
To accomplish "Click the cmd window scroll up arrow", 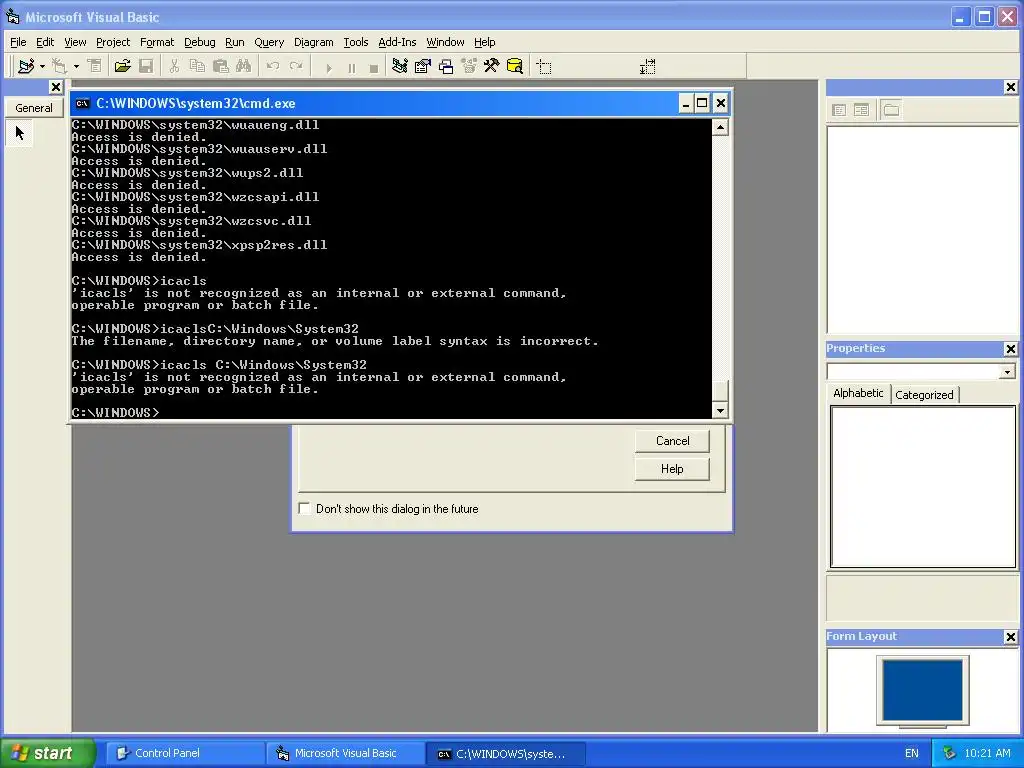I will coord(720,127).
